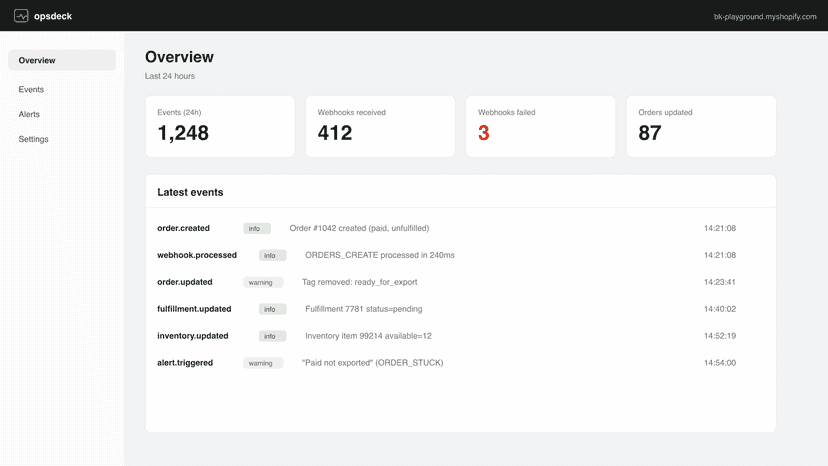Click timestamp 14:23:41
The height and width of the screenshot is (466, 828).
(719, 282)
